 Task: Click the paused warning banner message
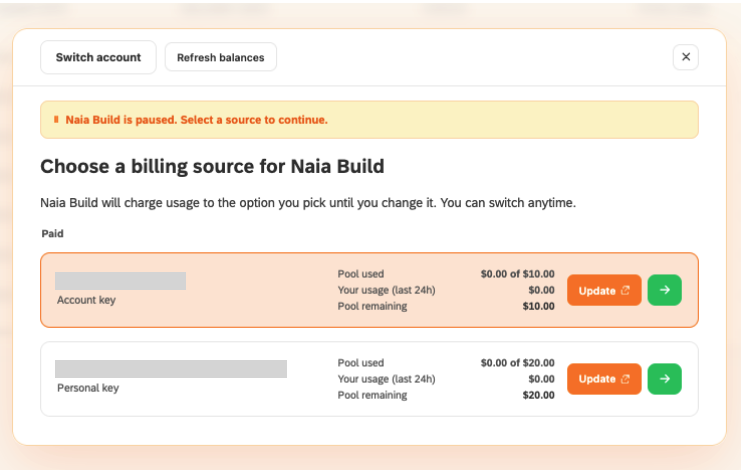(197, 120)
